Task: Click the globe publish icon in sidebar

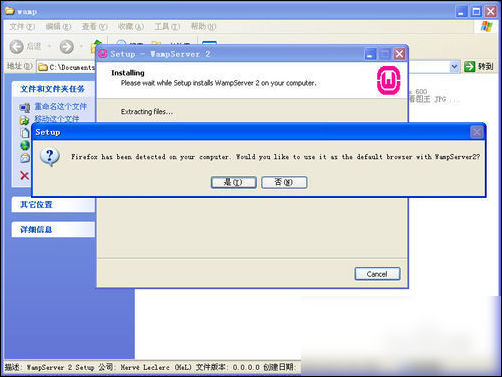Action: tap(25, 146)
